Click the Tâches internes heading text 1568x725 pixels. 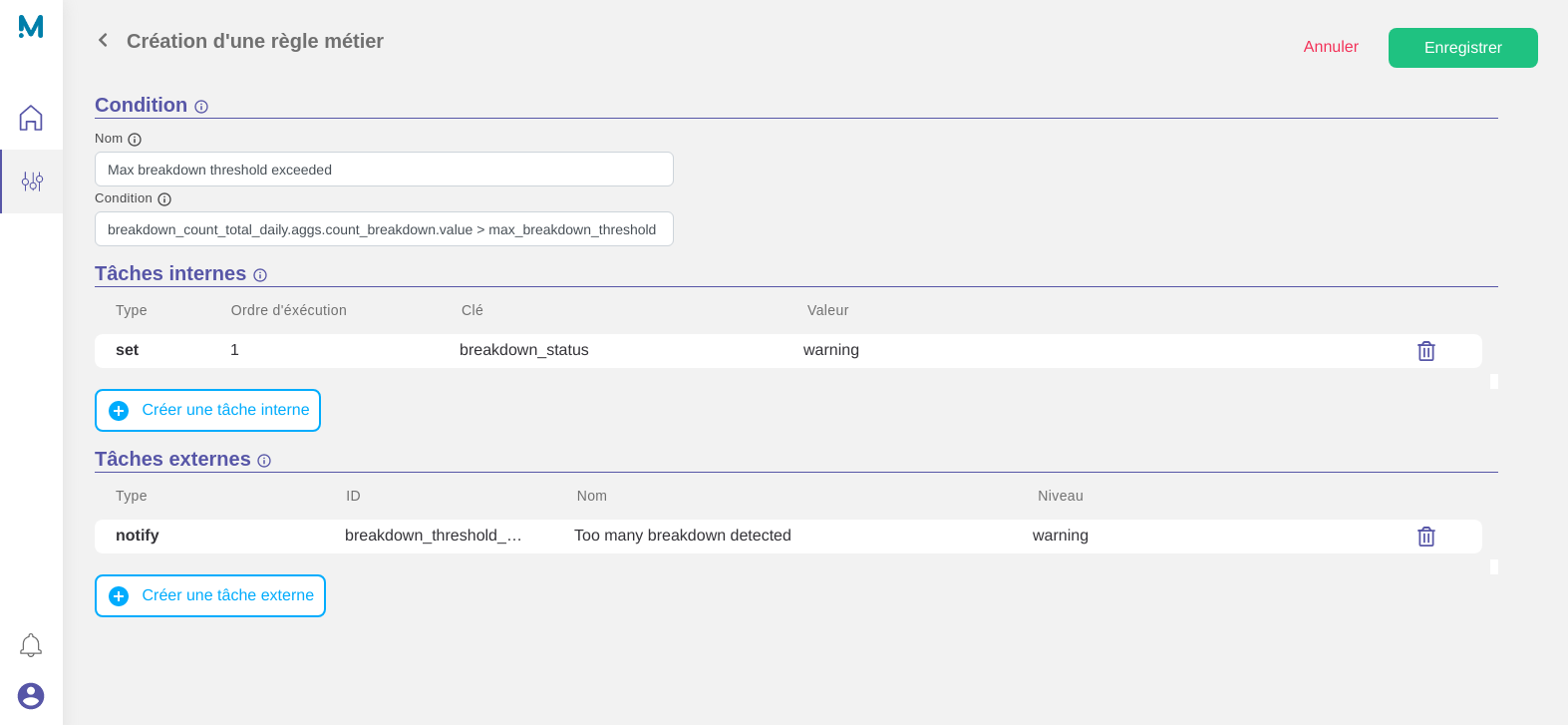coord(169,273)
